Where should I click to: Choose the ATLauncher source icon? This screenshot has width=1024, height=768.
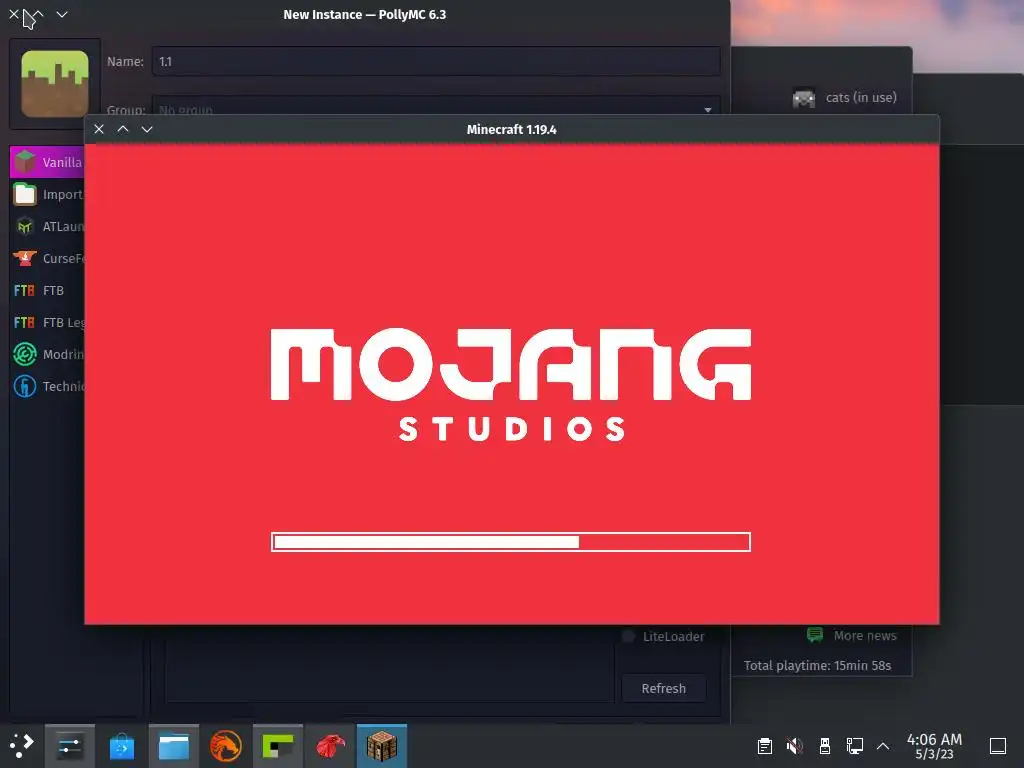click(x=25, y=226)
